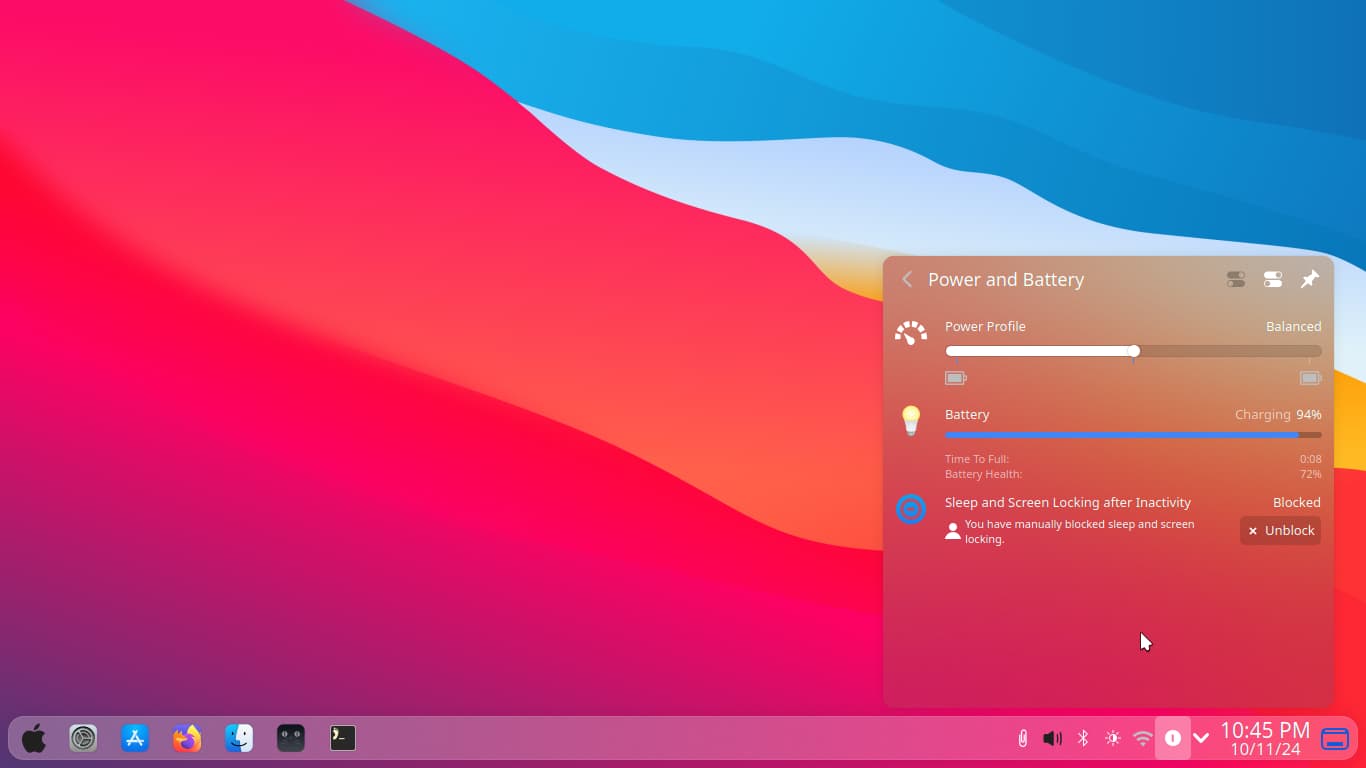
Task: Click the battery charge progress bar
Action: click(x=1133, y=435)
